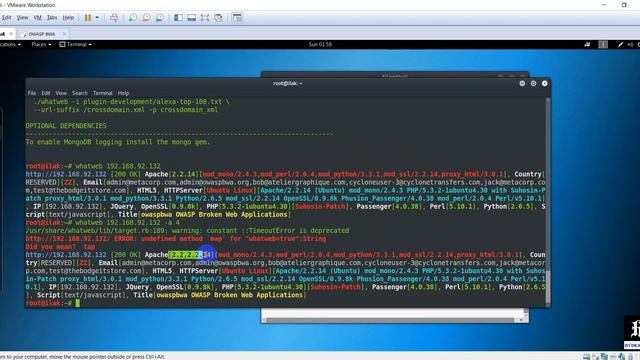Open the VMware Help menu
640x360 pixels.
(68, 18)
